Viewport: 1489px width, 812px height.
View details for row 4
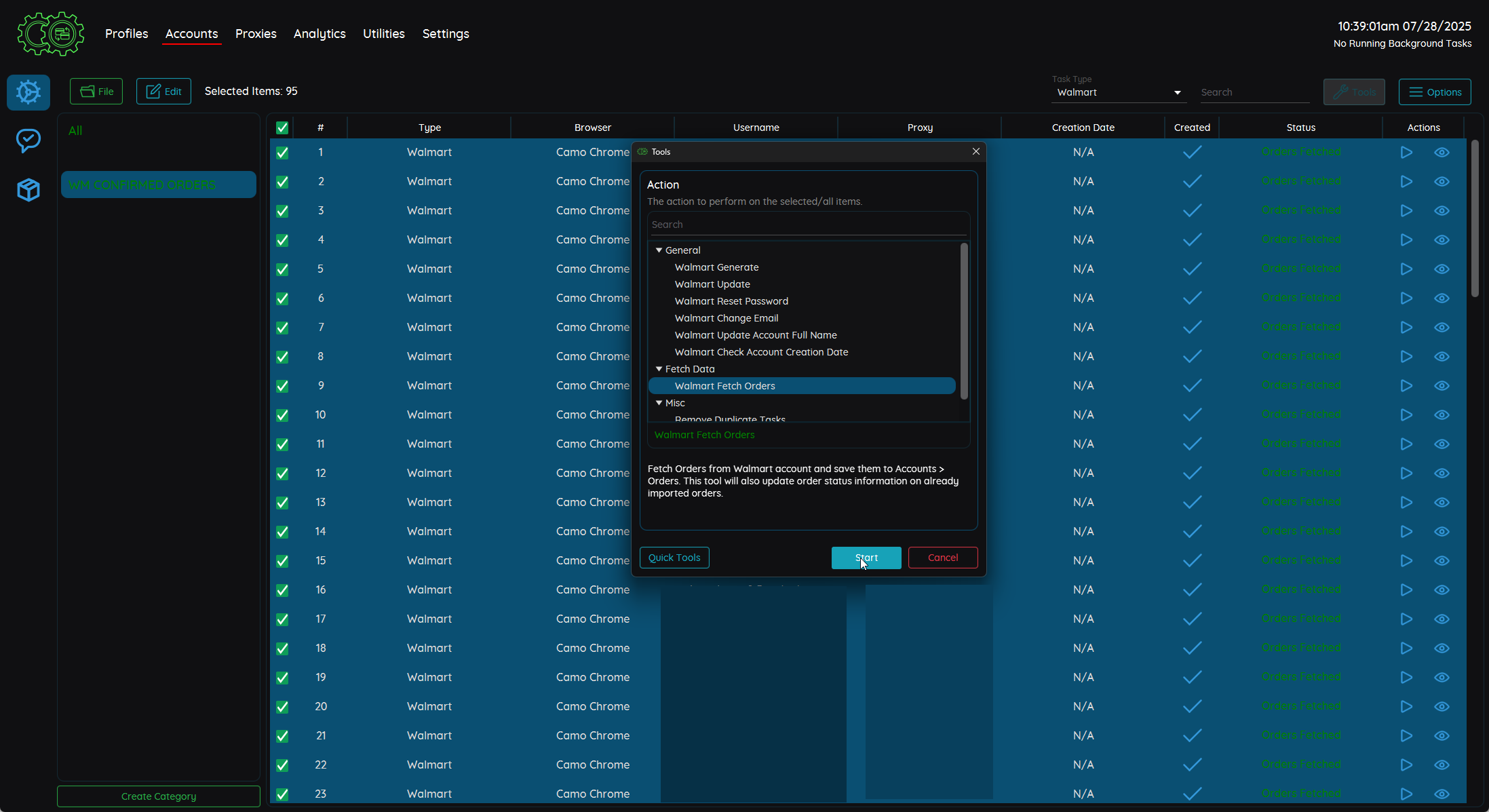pyautogui.click(x=1442, y=240)
